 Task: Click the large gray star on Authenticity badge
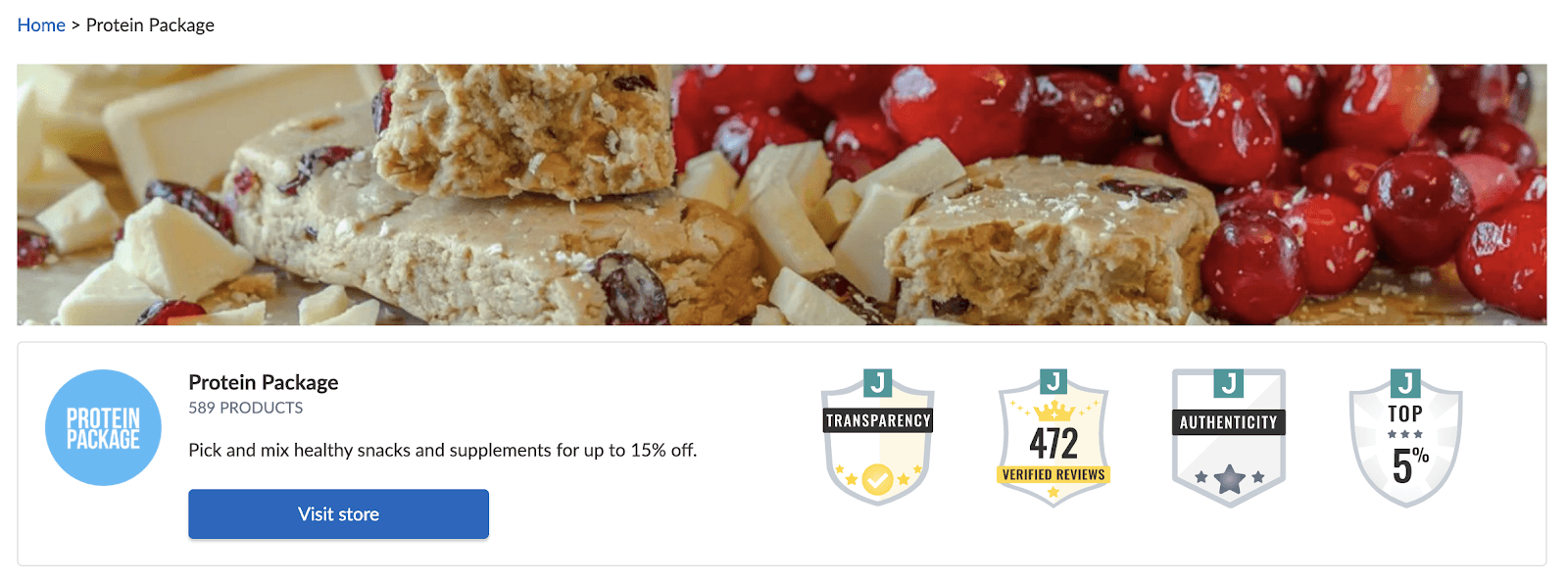[x=1229, y=479]
